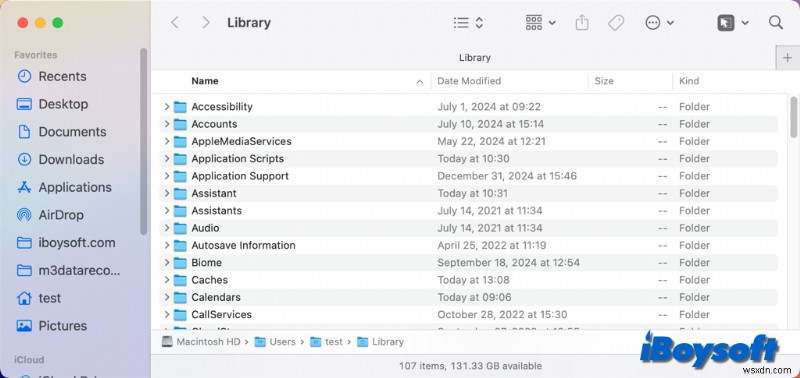Click the 107 items status text

[470, 366]
